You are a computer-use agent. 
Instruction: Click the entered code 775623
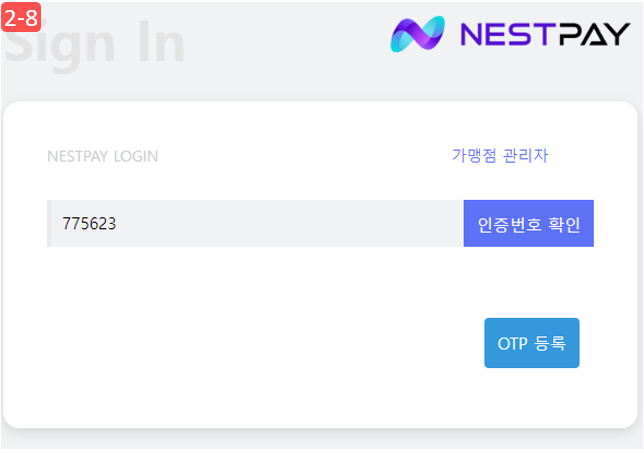(89, 224)
